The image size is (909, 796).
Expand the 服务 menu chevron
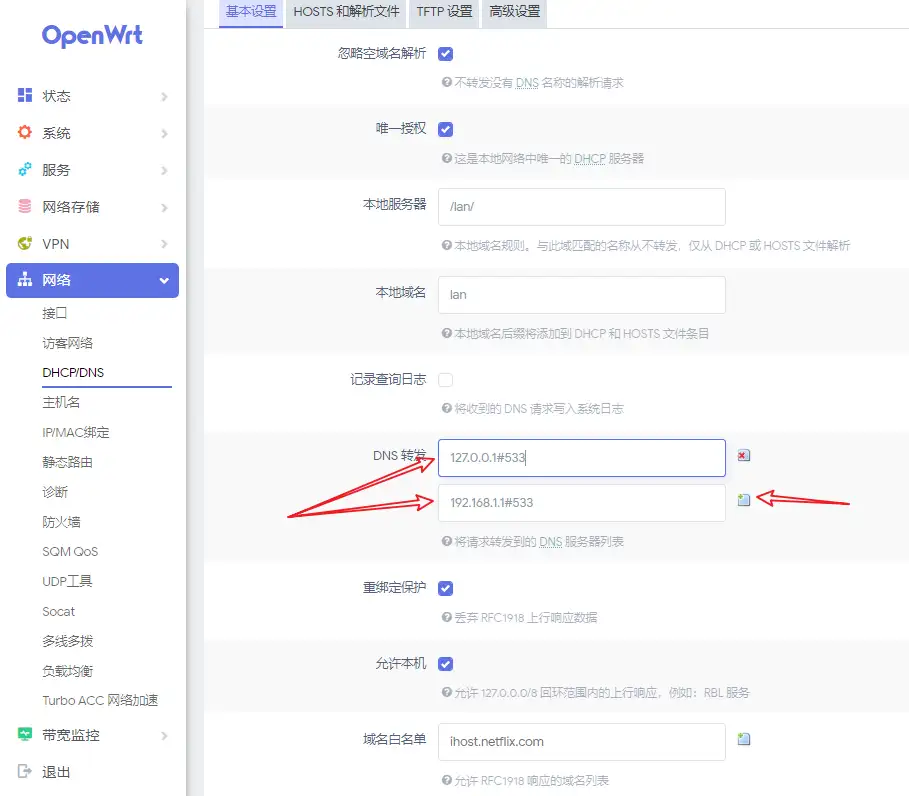[x=165, y=170]
